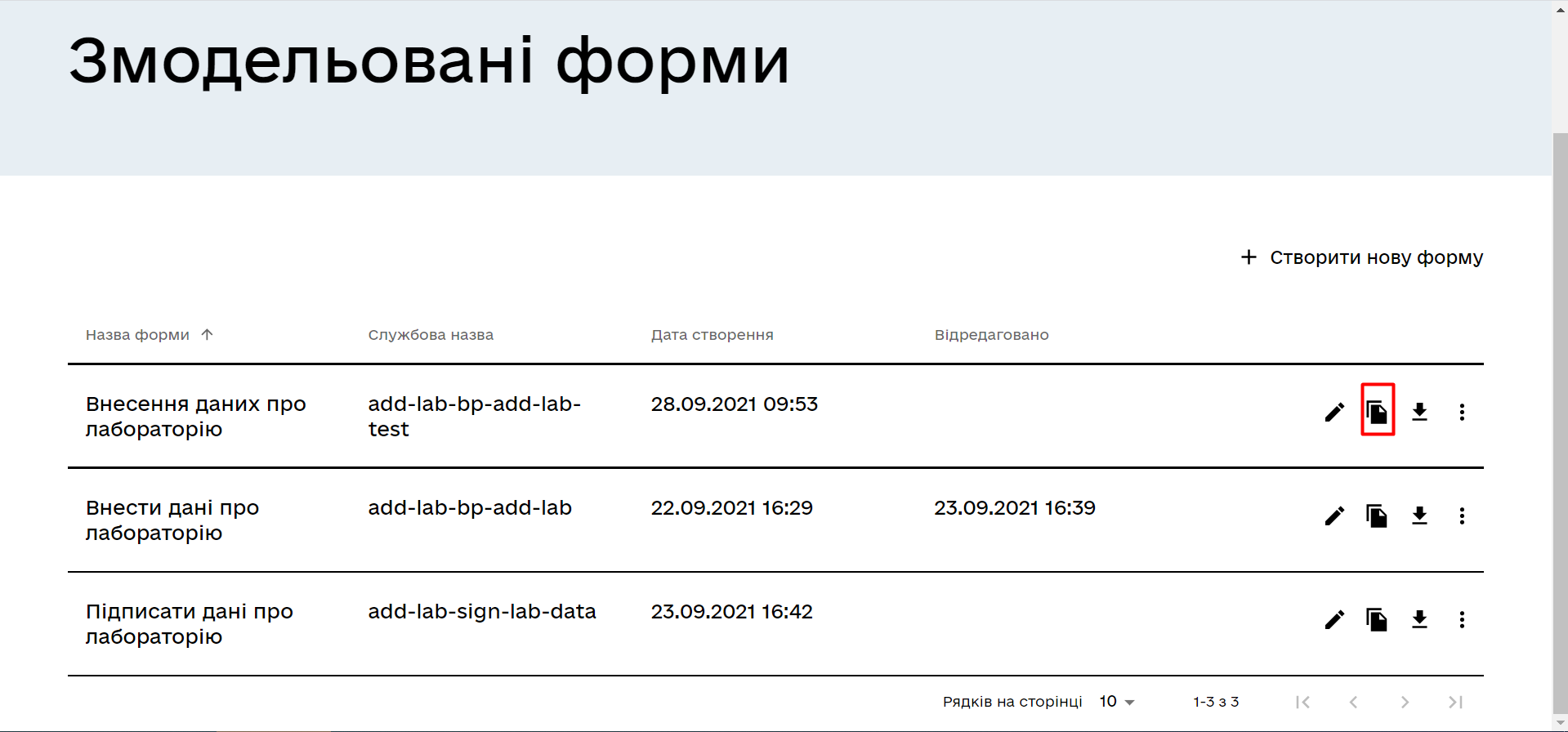Image resolution: width=1568 pixels, height=732 pixels.
Task: Copy the add-lab-sign-lab-data form
Action: click(x=1377, y=619)
